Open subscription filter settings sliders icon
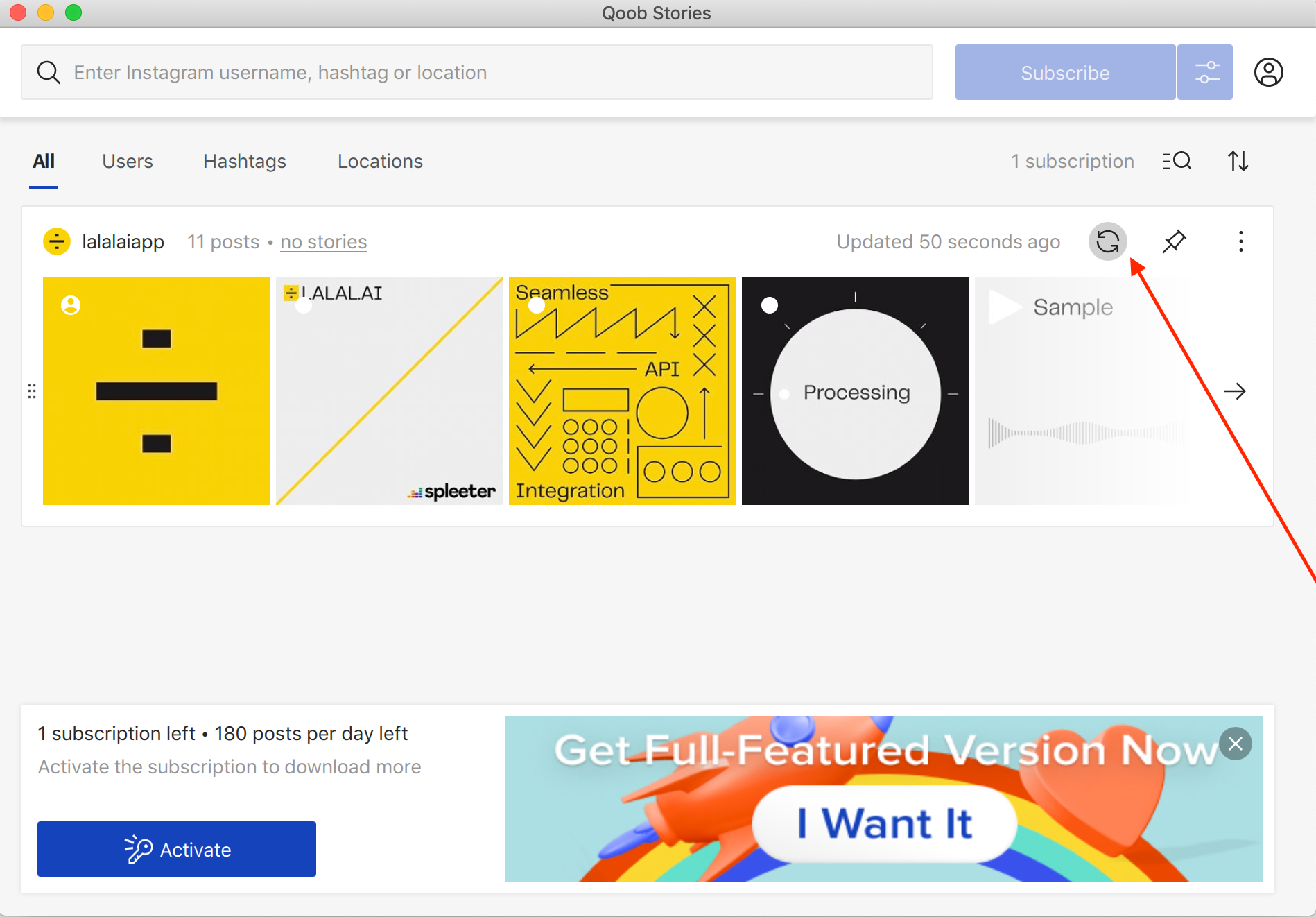The image size is (1316, 917). pyautogui.click(x=1205, y=72)
